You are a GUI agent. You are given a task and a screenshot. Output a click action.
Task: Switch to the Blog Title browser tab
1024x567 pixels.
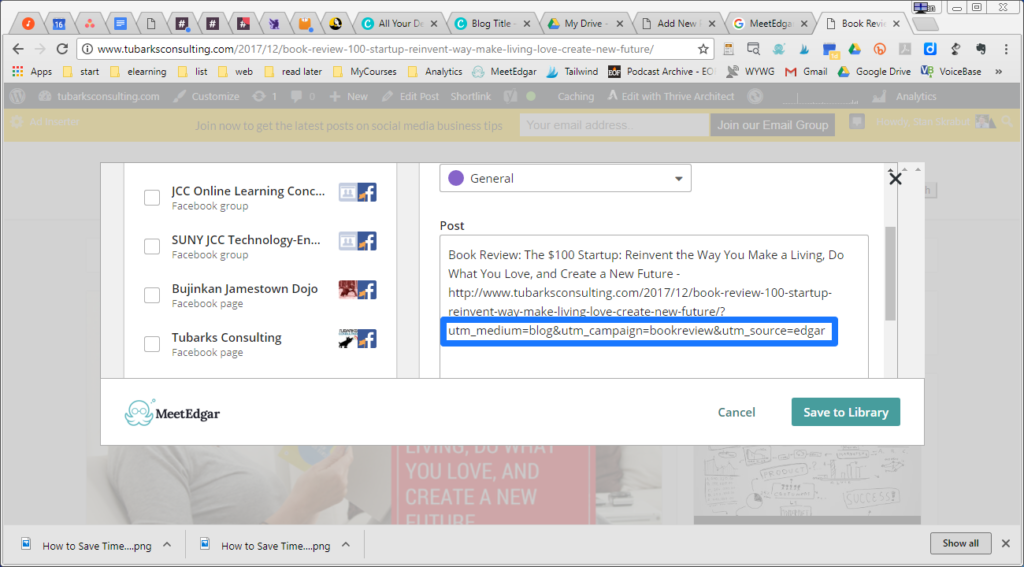493,23
